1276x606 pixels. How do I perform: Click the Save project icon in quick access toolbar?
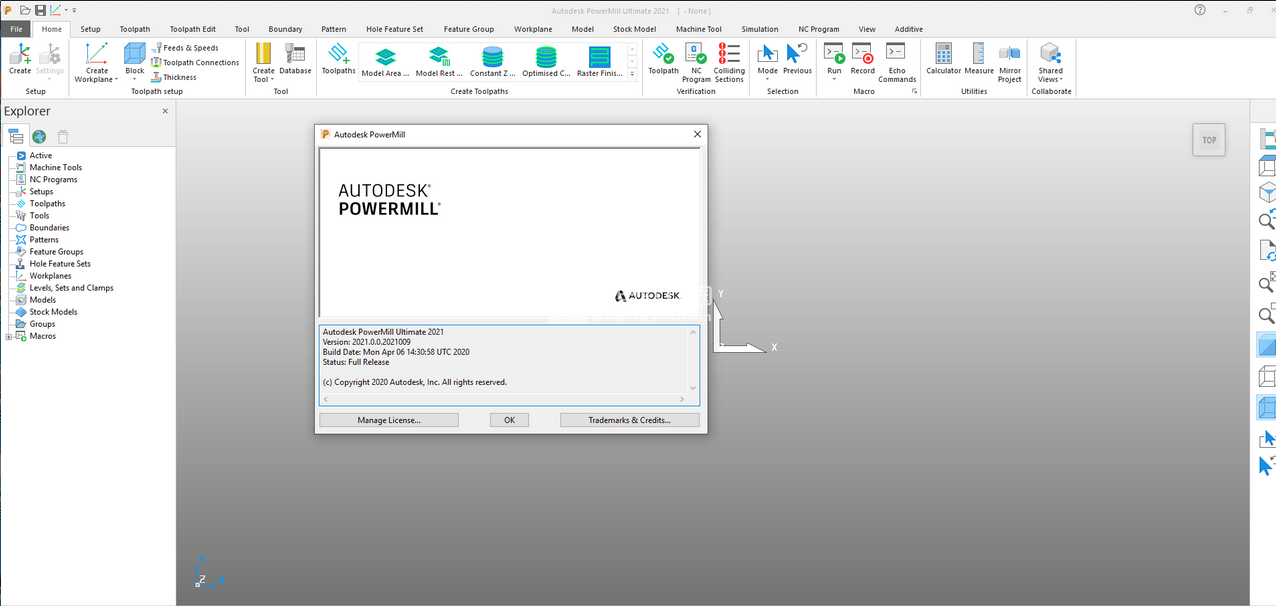pos(40,9)
